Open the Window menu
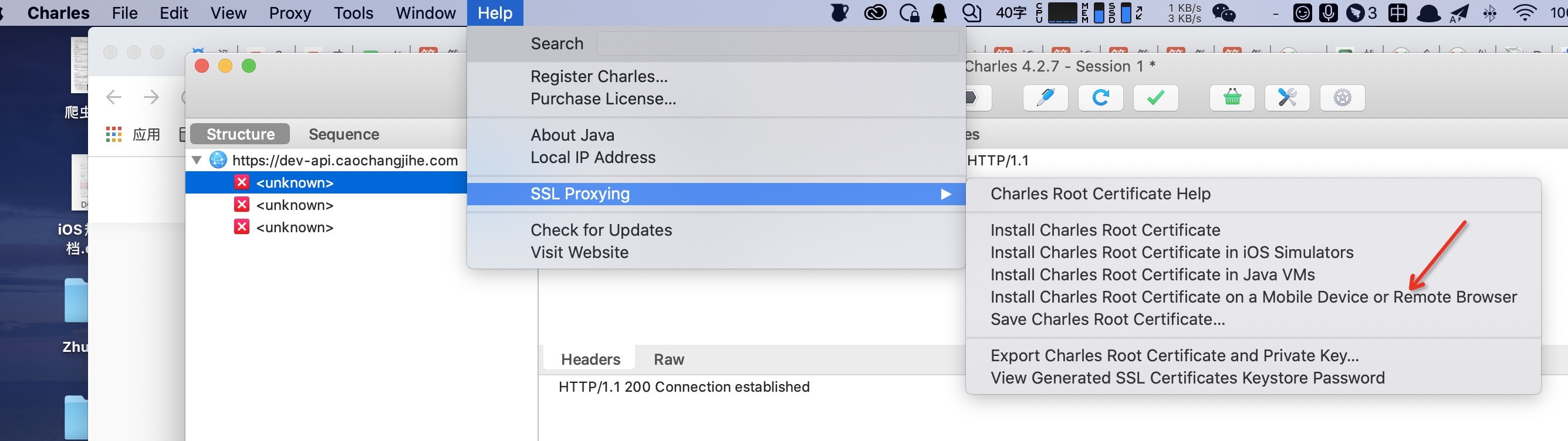 click(425, 13)
